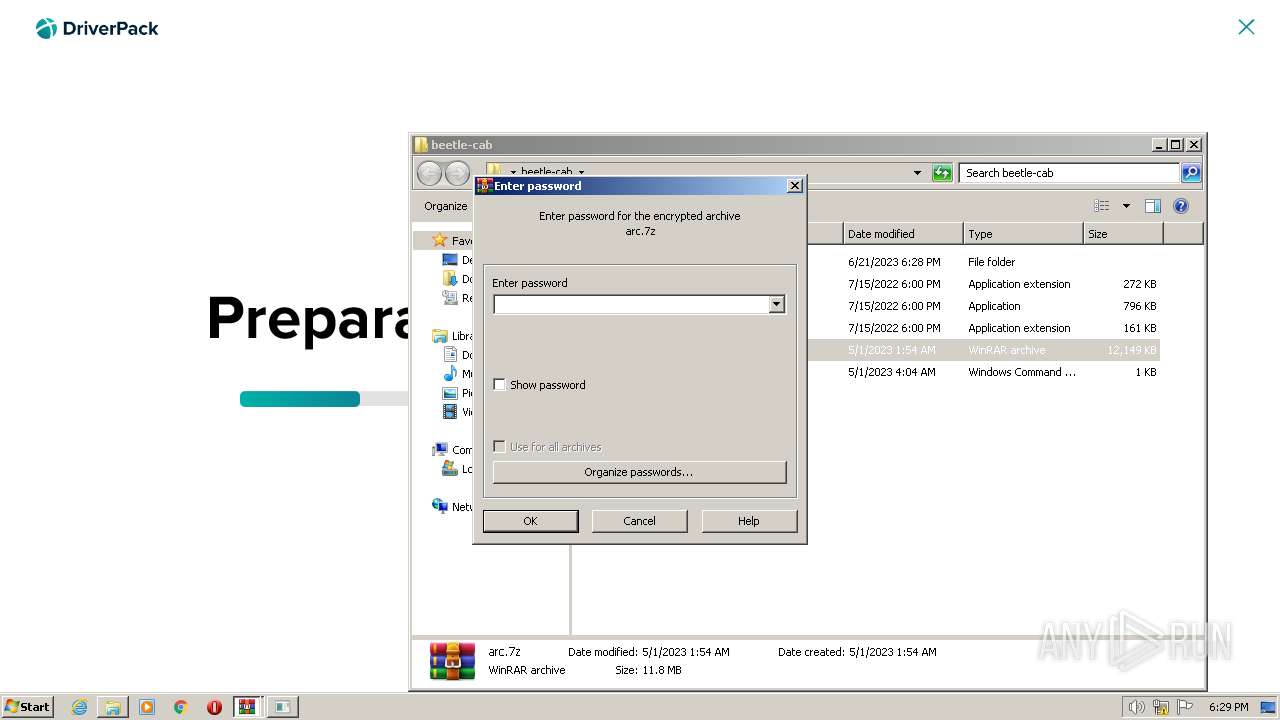
Task: Click the Show desktop icon beside the clock
Action: (1268, 707)
